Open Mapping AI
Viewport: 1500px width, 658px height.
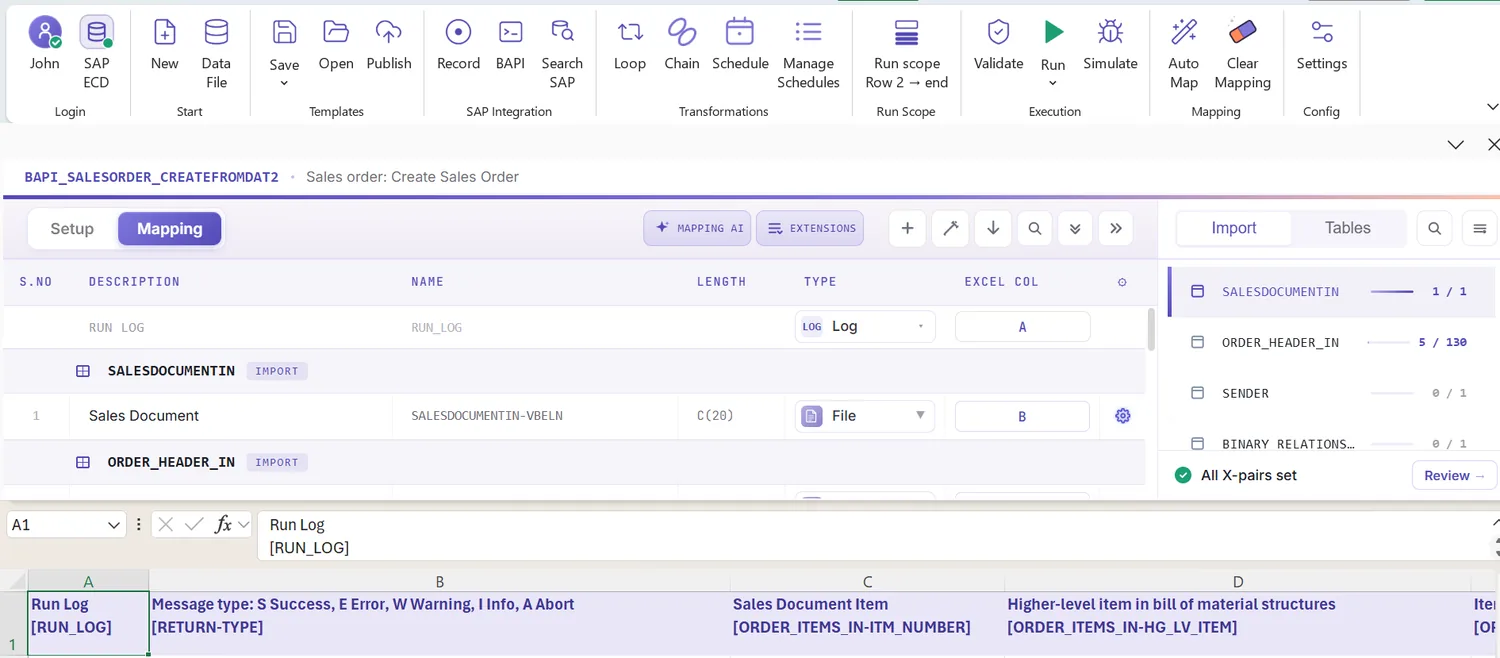[x=699, y=228]
